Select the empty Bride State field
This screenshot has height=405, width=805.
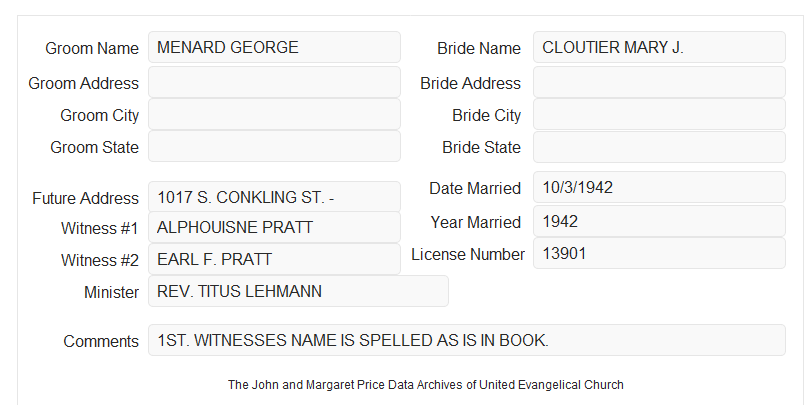coord(659,147)
